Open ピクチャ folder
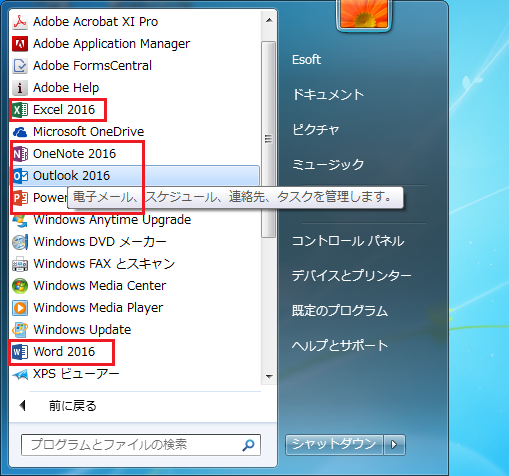This screenshot has height=476, width=509. [x=315, y=130]
